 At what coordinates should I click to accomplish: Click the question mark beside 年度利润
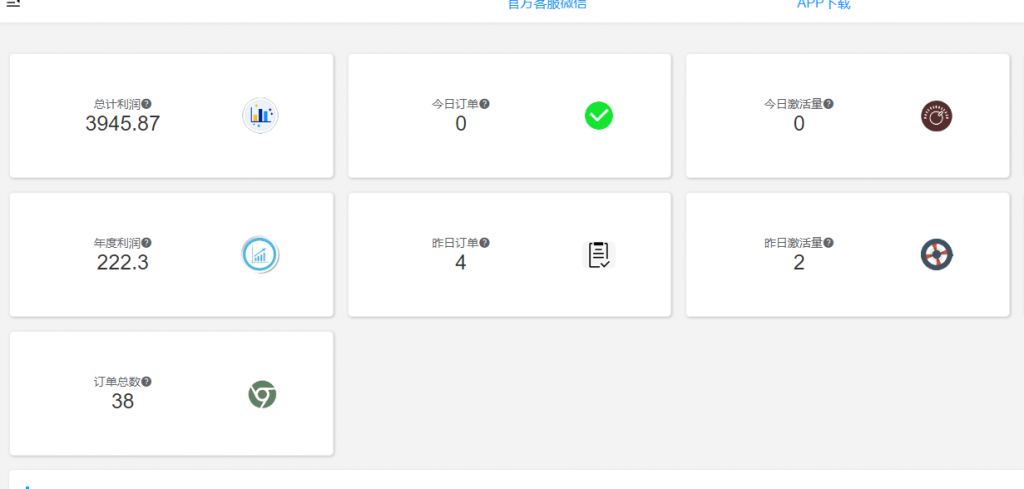click(146, 243)
